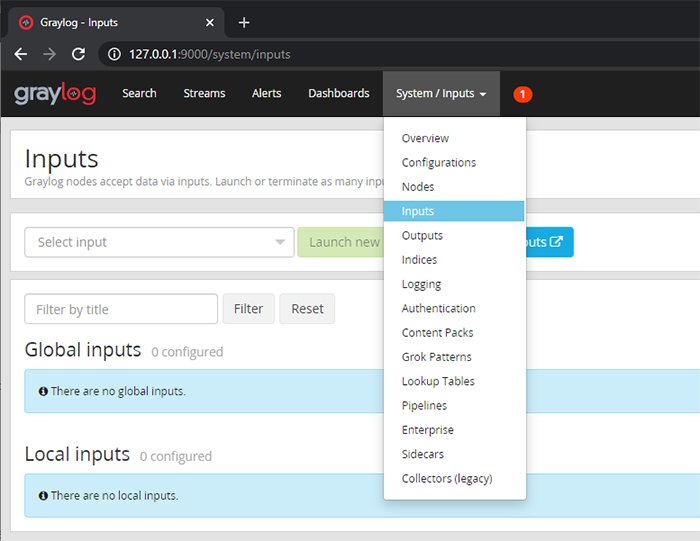
Task: Click the red notification badge
Action: coord(522,94)
